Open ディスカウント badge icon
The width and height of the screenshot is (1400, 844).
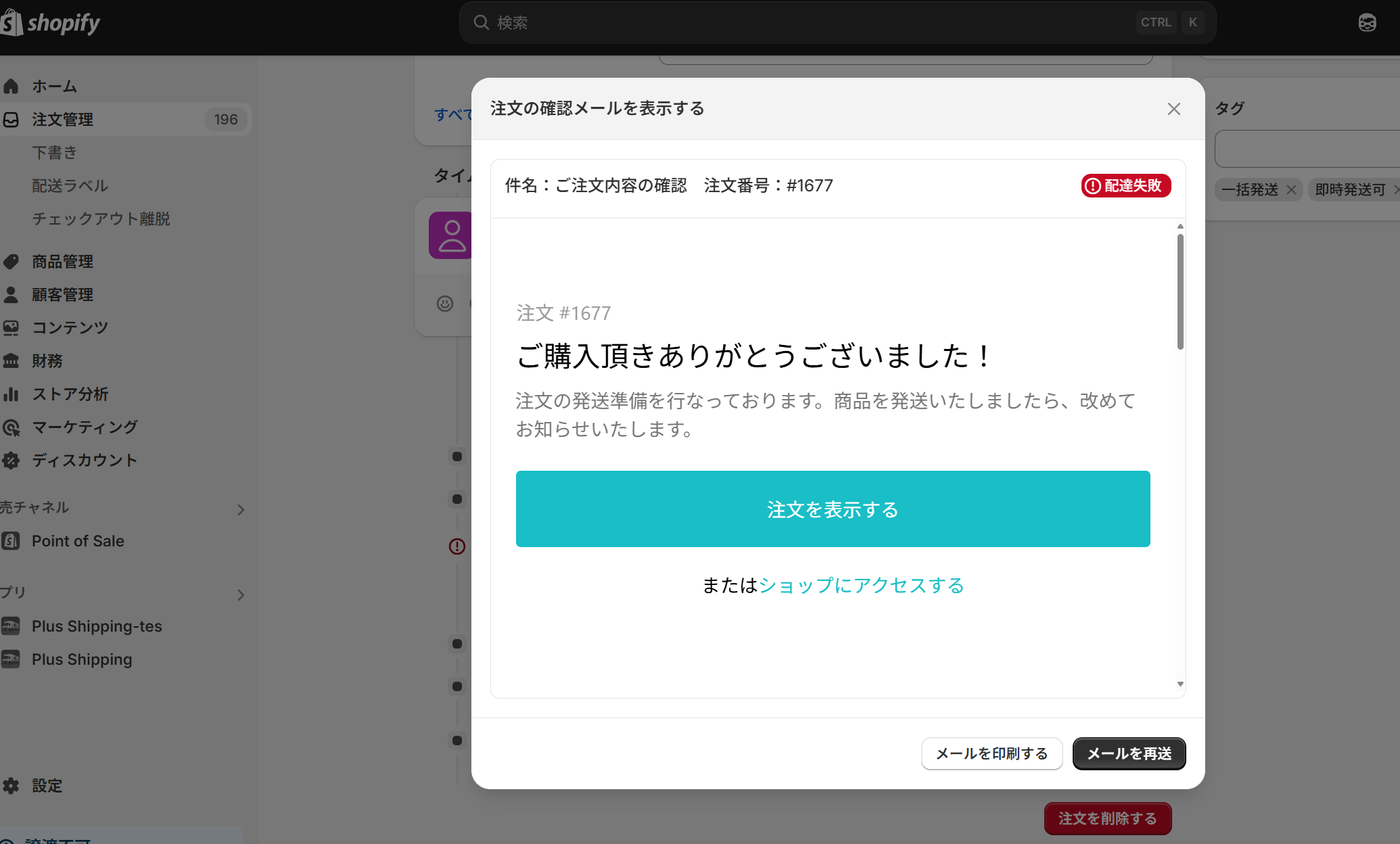11,461
